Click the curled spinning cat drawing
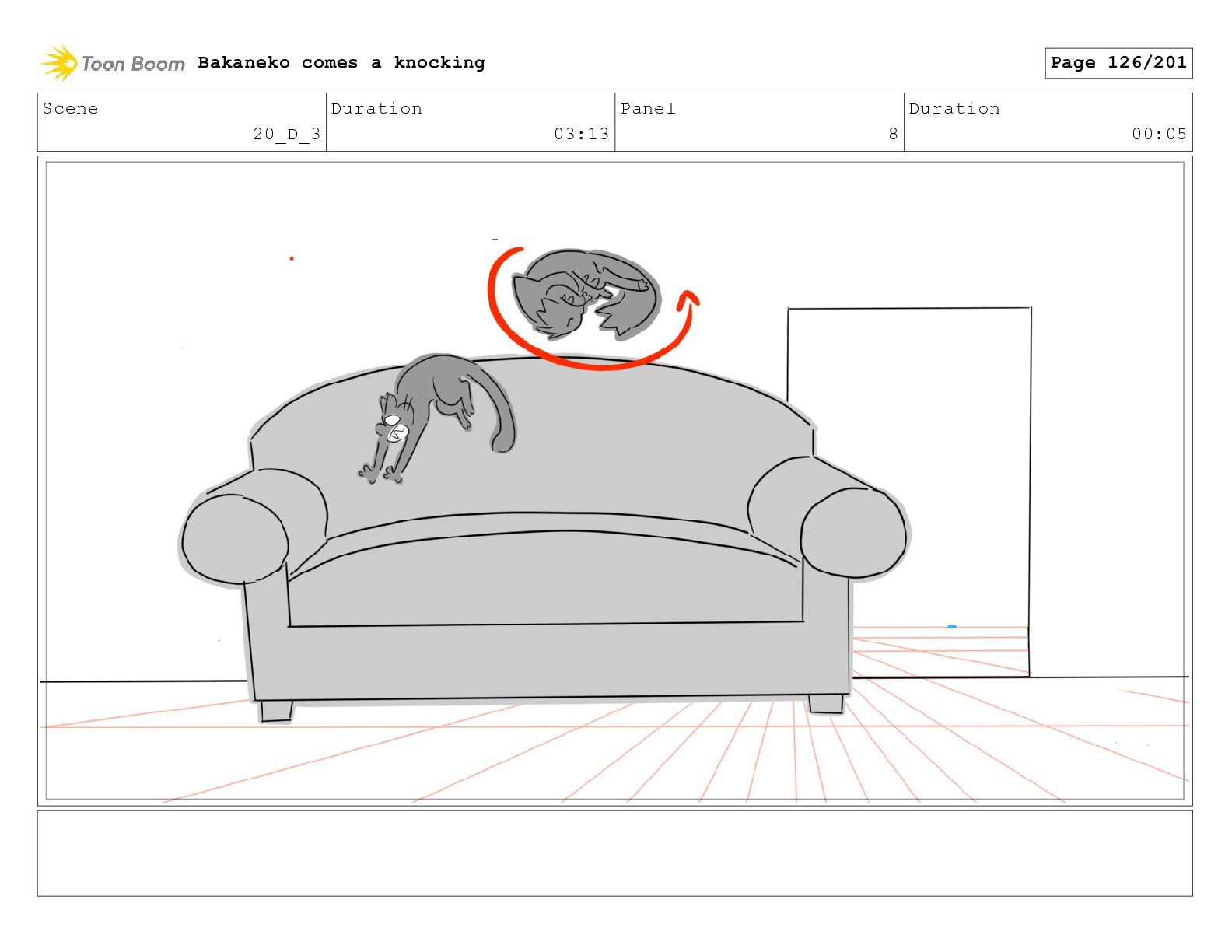The width and height of the screenshot is (1232, 952). coord(586,295)
